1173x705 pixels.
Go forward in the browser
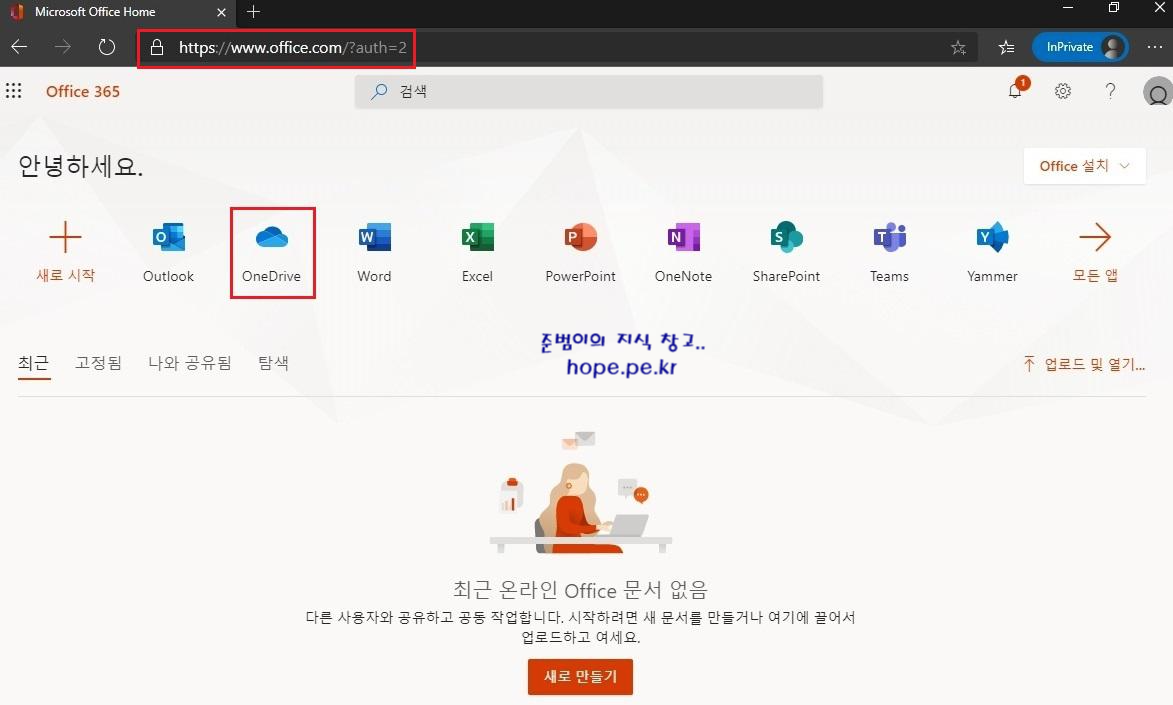point(63,47)
